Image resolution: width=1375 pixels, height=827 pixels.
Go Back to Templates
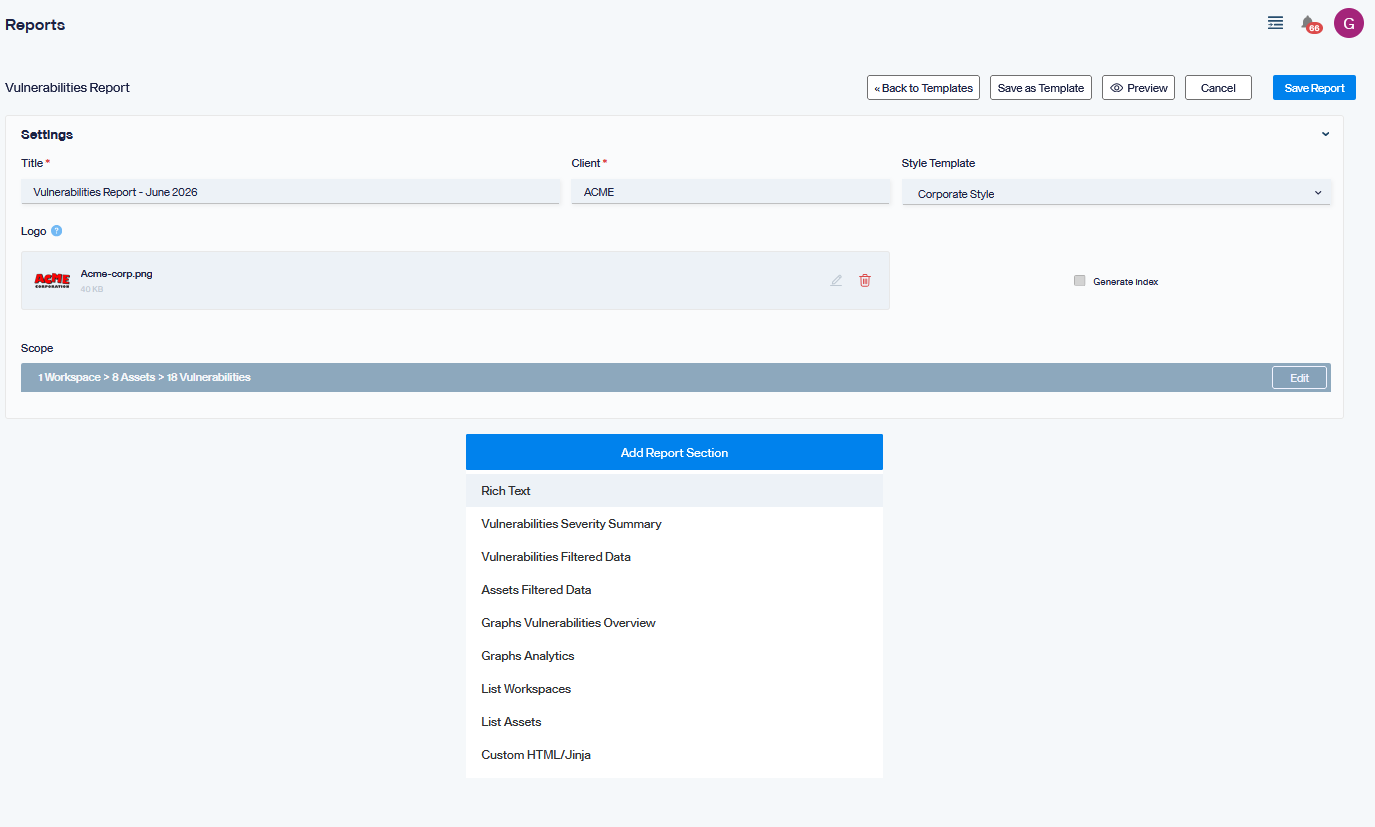coord(923,88)
